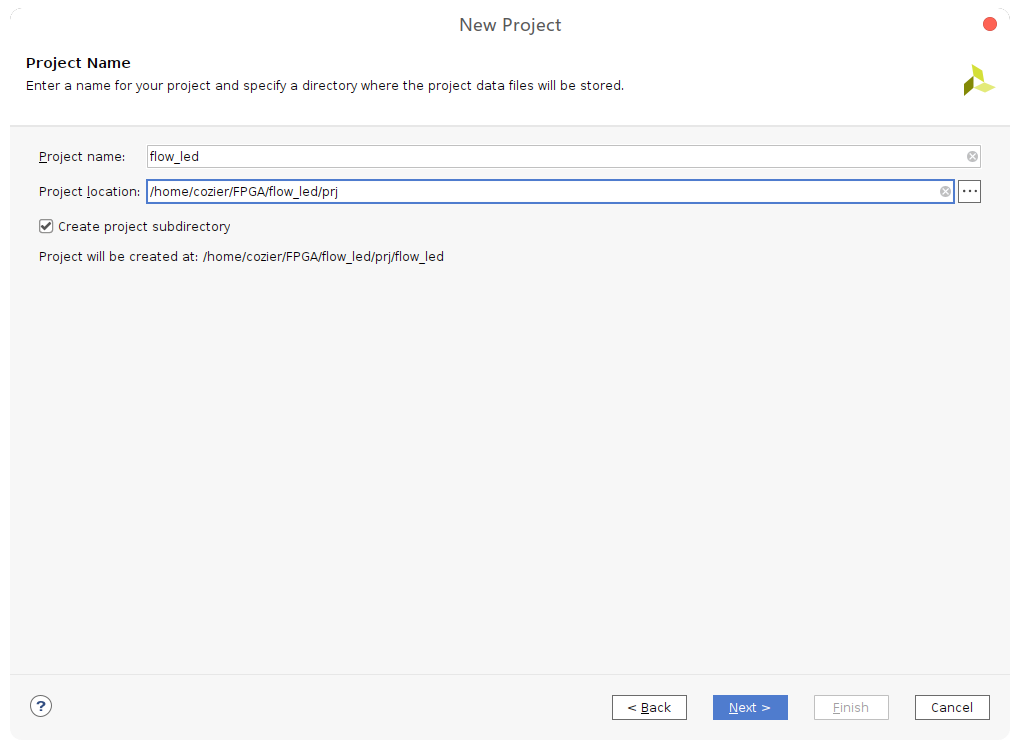Click the "New Project" title bar
Screen dimensions: 1020x750
pyautogui.click(x=510, y=25)
